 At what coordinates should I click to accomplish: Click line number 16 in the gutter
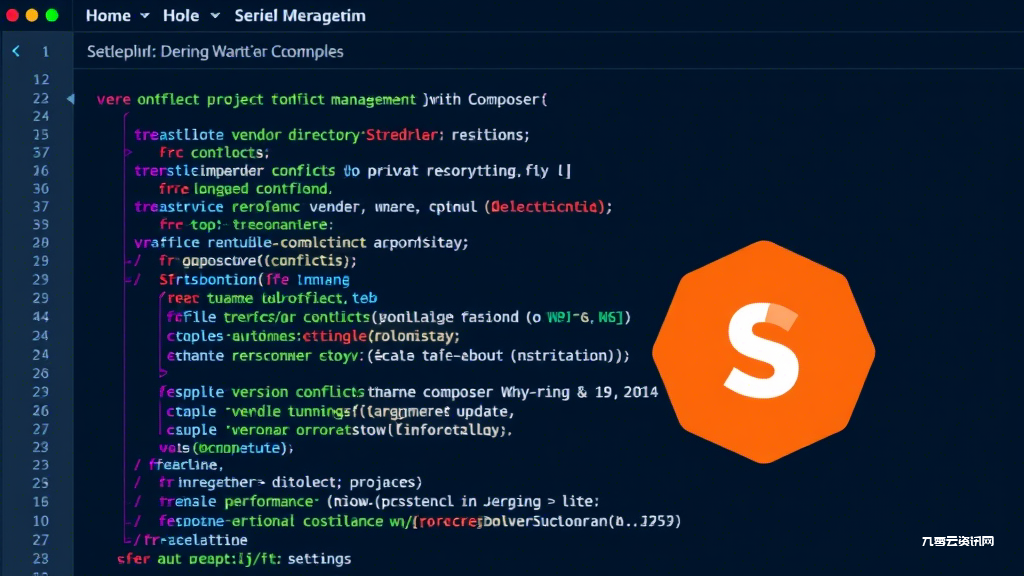click(41, 502)
